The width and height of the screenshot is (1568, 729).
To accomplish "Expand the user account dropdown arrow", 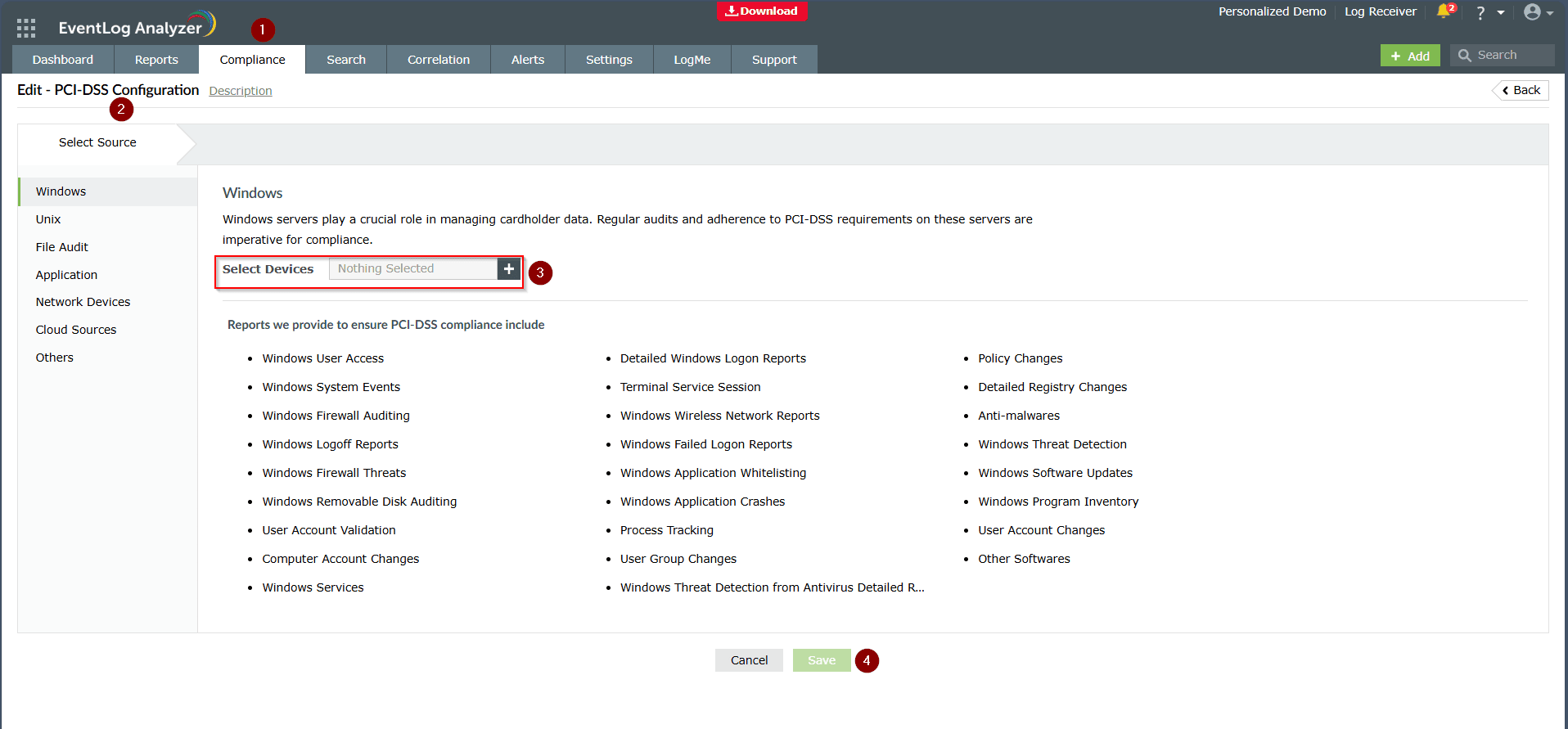I will tap(1550, 13).
